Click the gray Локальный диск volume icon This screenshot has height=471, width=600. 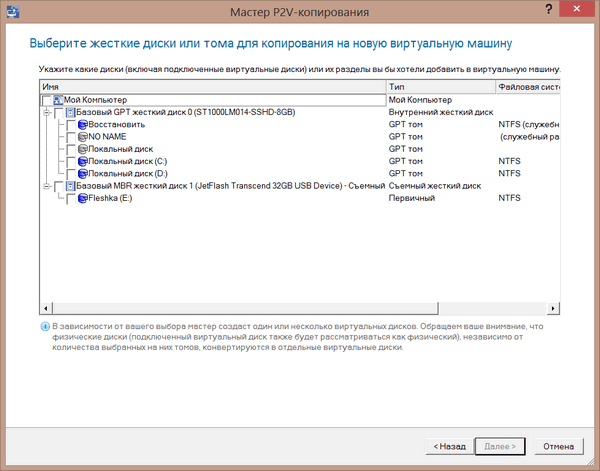click(x=83, y=149)
